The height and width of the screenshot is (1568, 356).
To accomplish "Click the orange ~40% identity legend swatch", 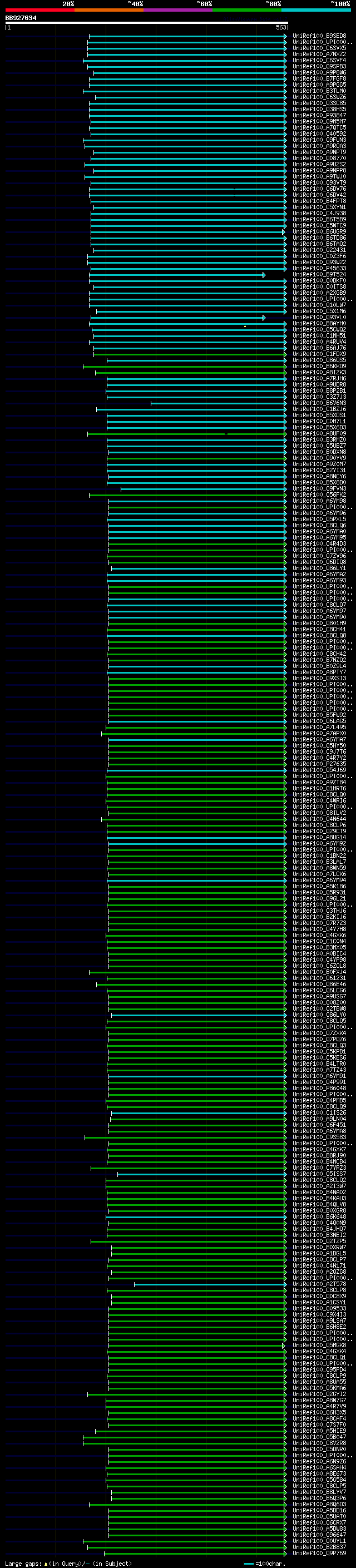I will coord(109,10).
